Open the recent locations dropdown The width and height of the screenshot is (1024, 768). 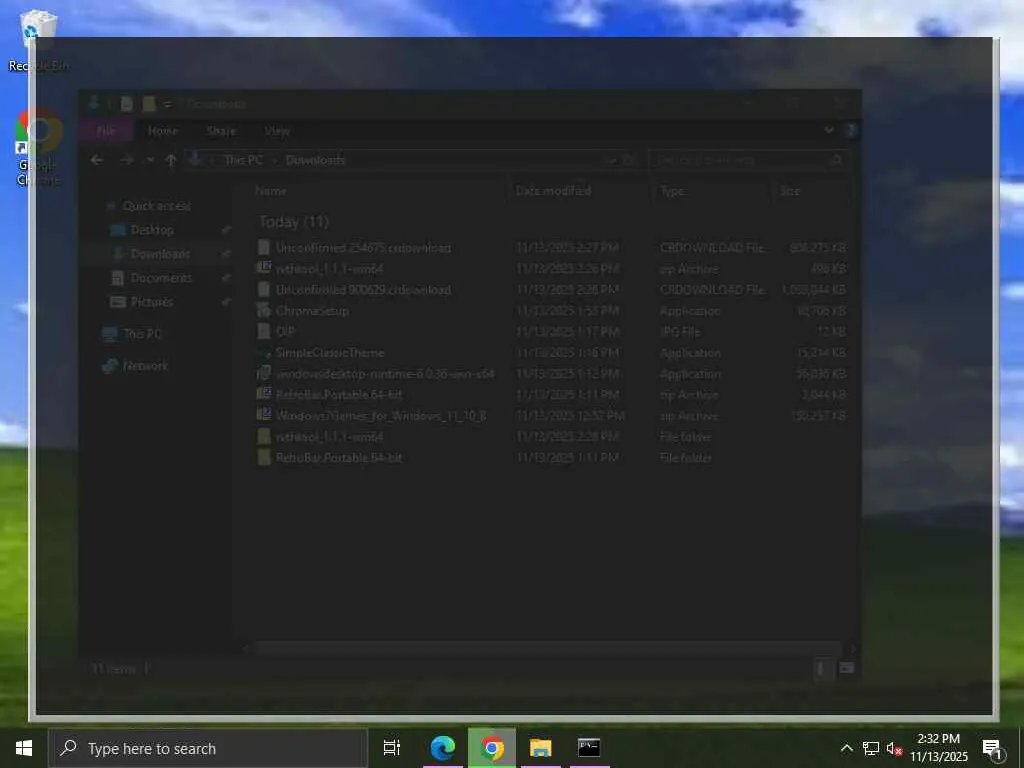(x=150, y=160)
